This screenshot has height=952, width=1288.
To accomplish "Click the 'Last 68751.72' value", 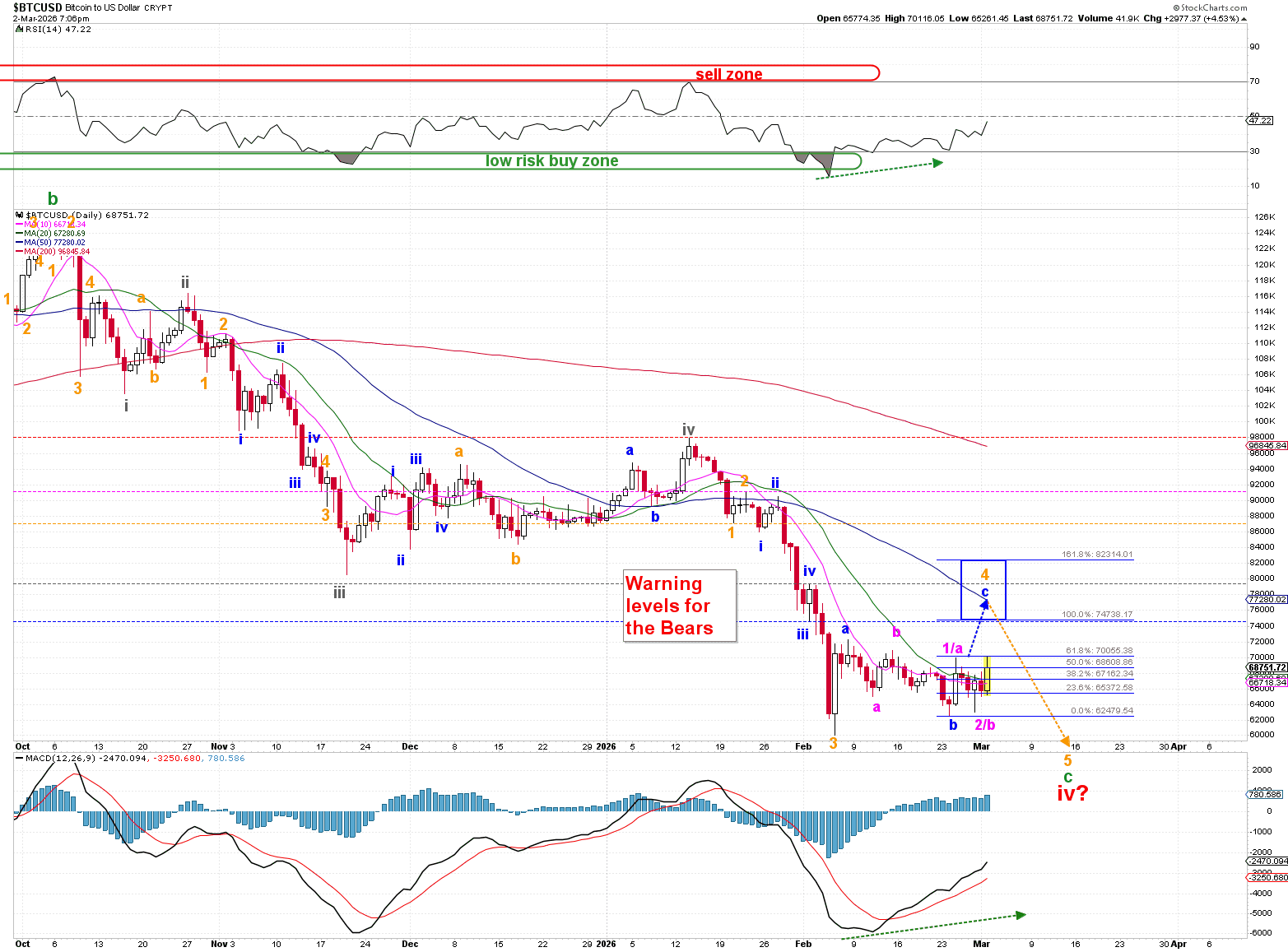I will click(x=1044, y=18).
